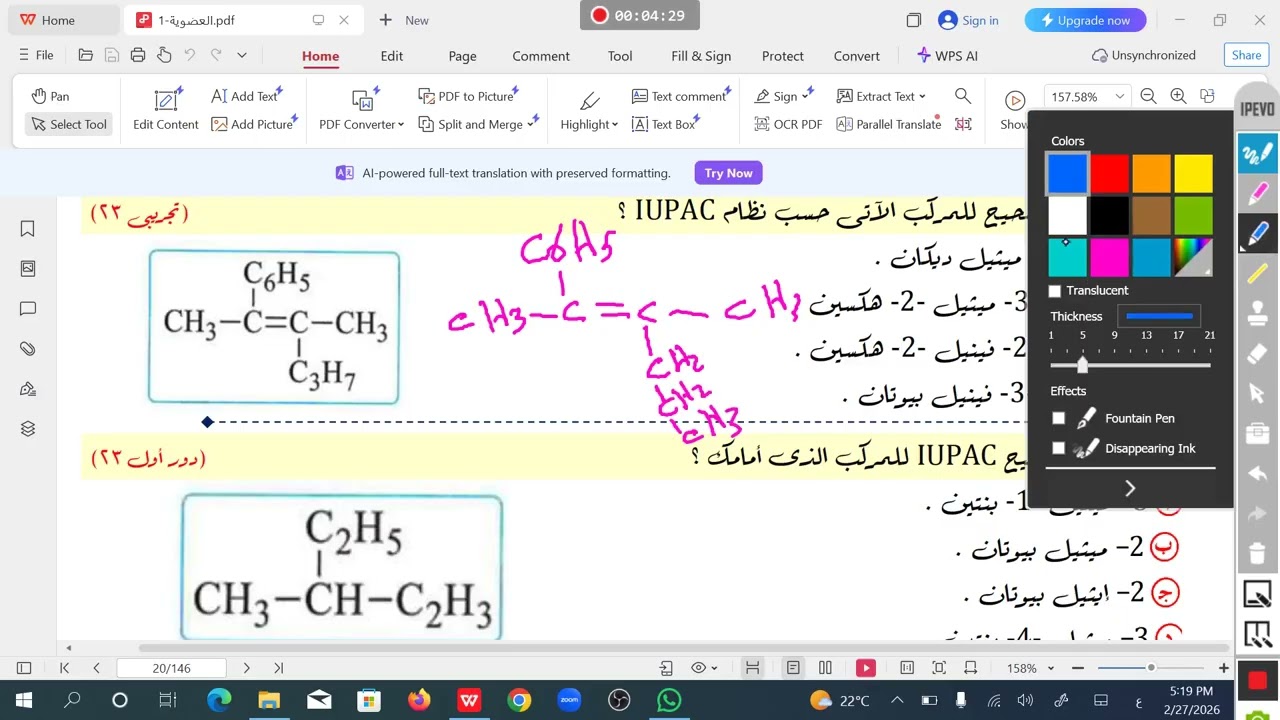
Task: Click the Try Now translation button
Action: [x=728, y=173]
